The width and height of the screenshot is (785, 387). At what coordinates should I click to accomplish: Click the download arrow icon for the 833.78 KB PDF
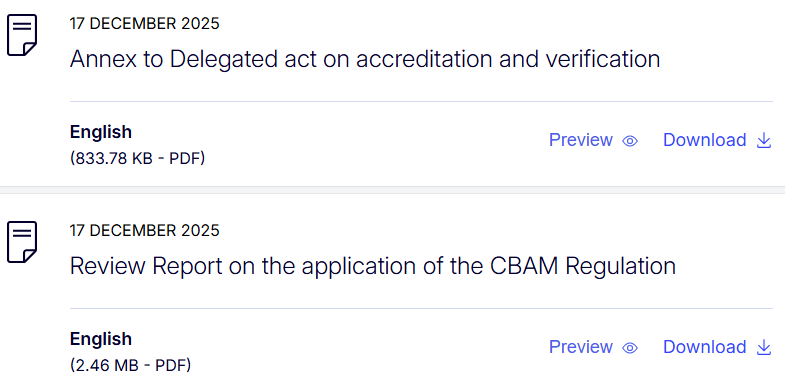coord(763,141)
